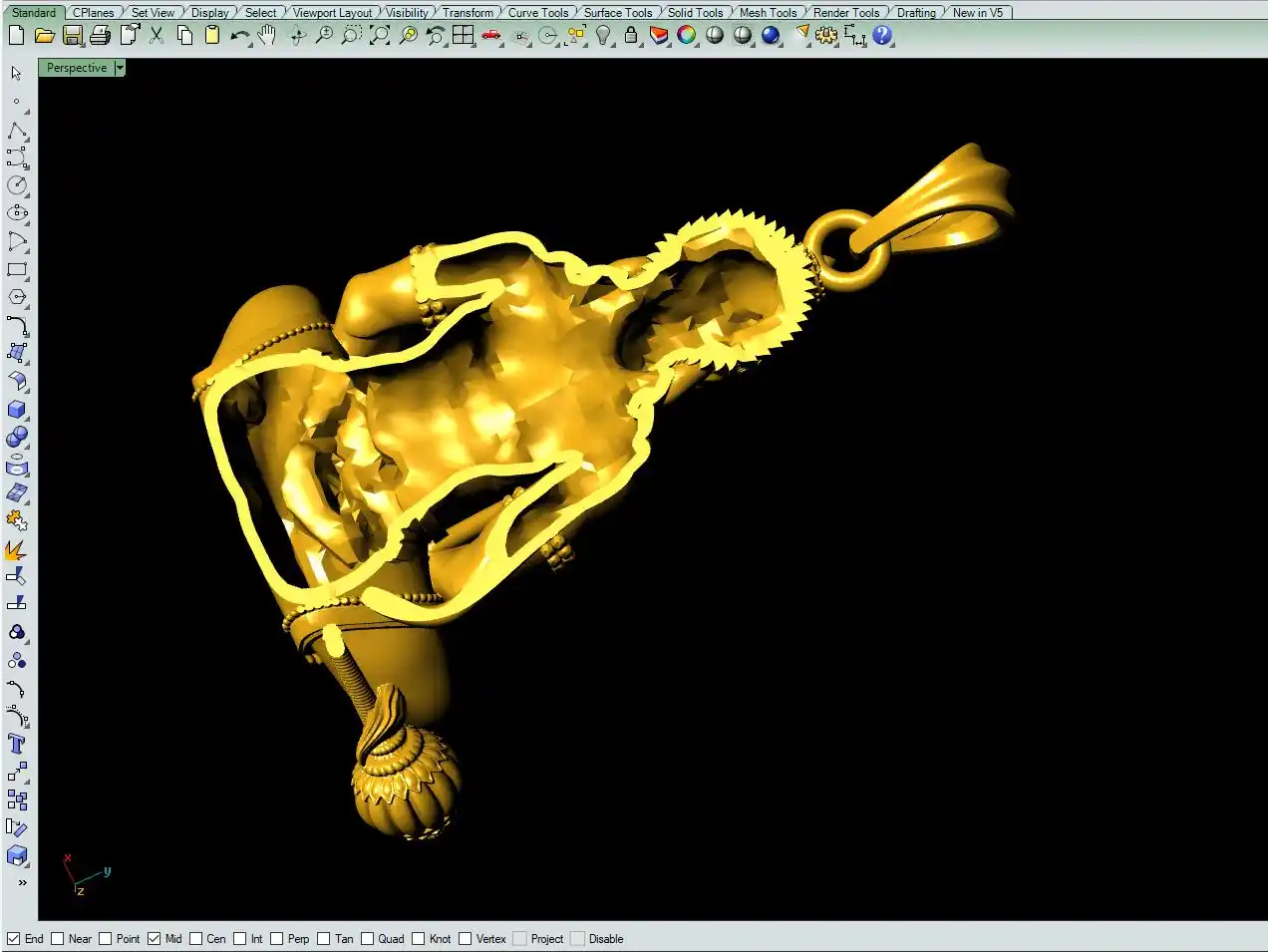
Task: Open the Four Viewports layout icon
Action: [x=463, y=36]
